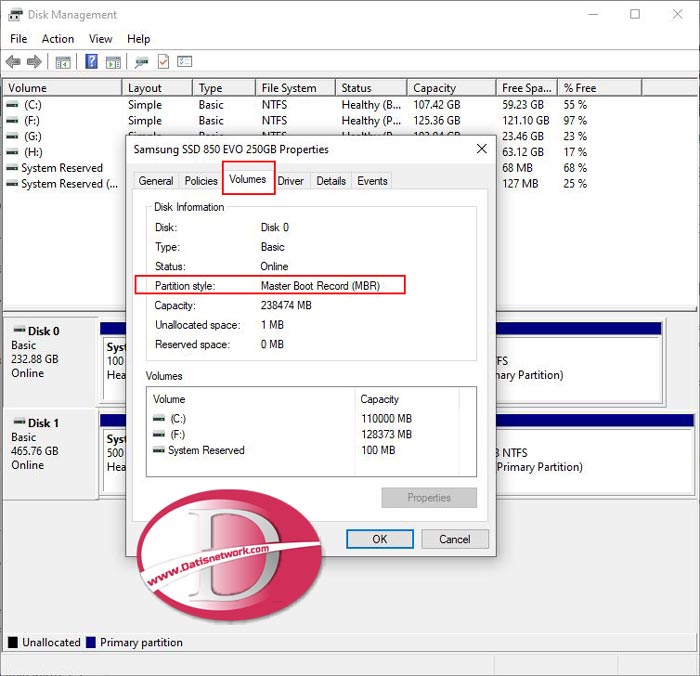Click the Cancel button

[x=454, y=539]
